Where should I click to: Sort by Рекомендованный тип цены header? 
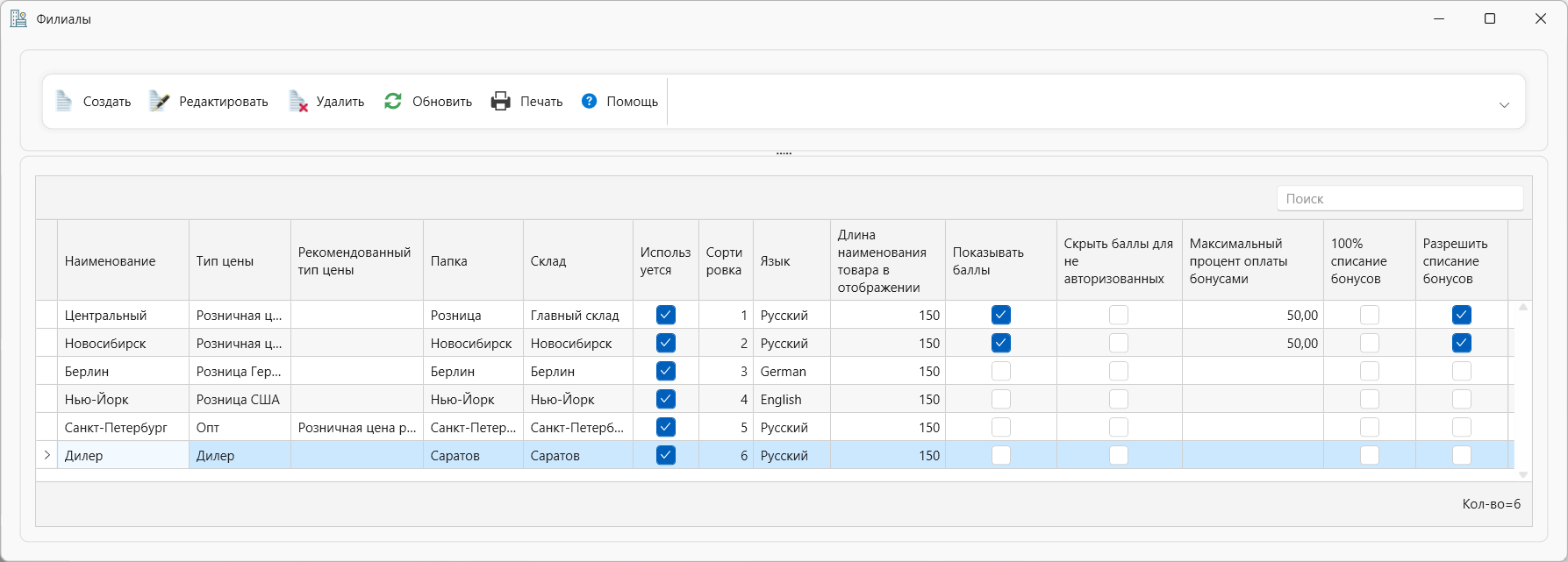coord(357,260)
